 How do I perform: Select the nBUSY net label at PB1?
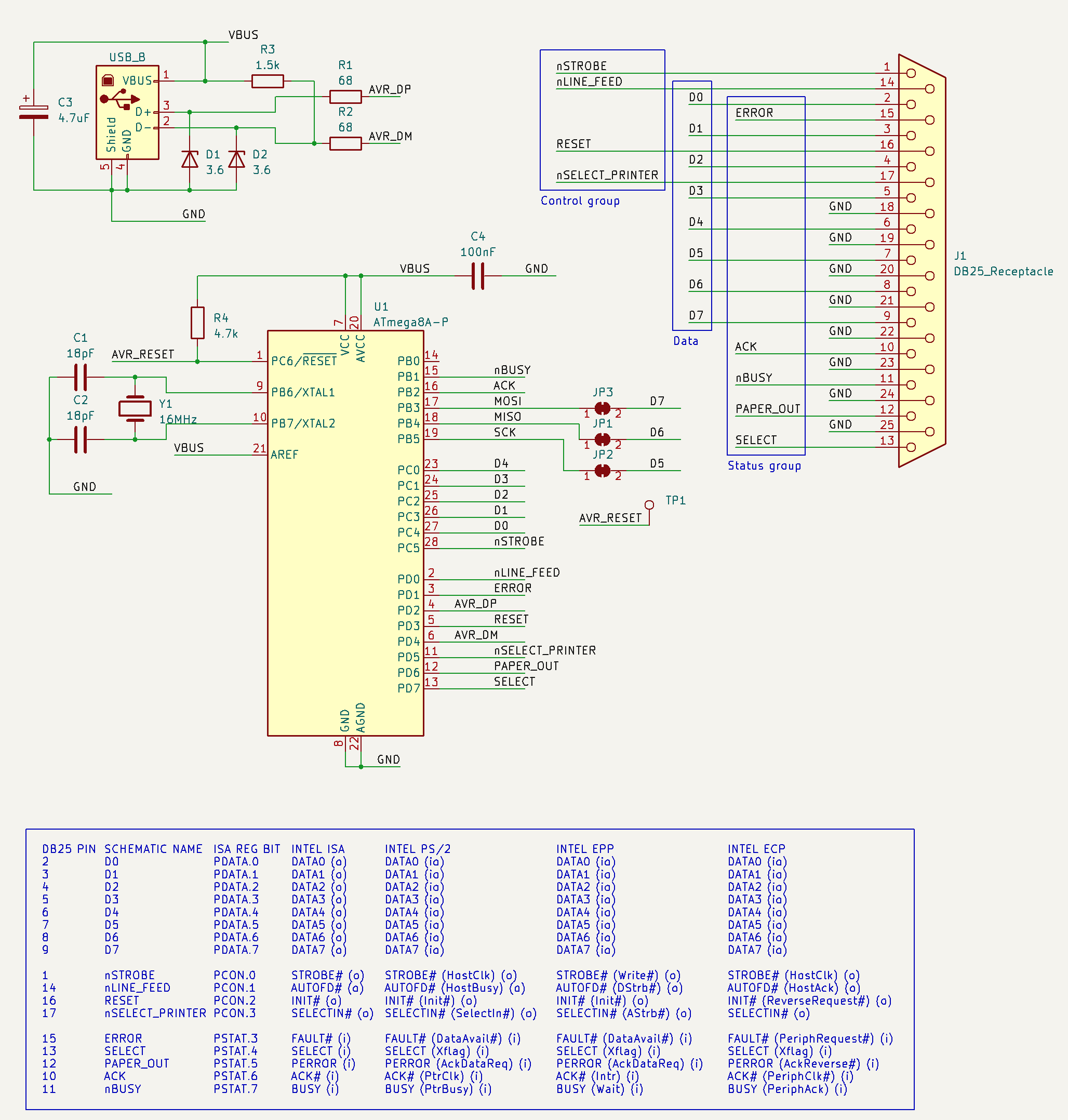click(x=512, y=370)
